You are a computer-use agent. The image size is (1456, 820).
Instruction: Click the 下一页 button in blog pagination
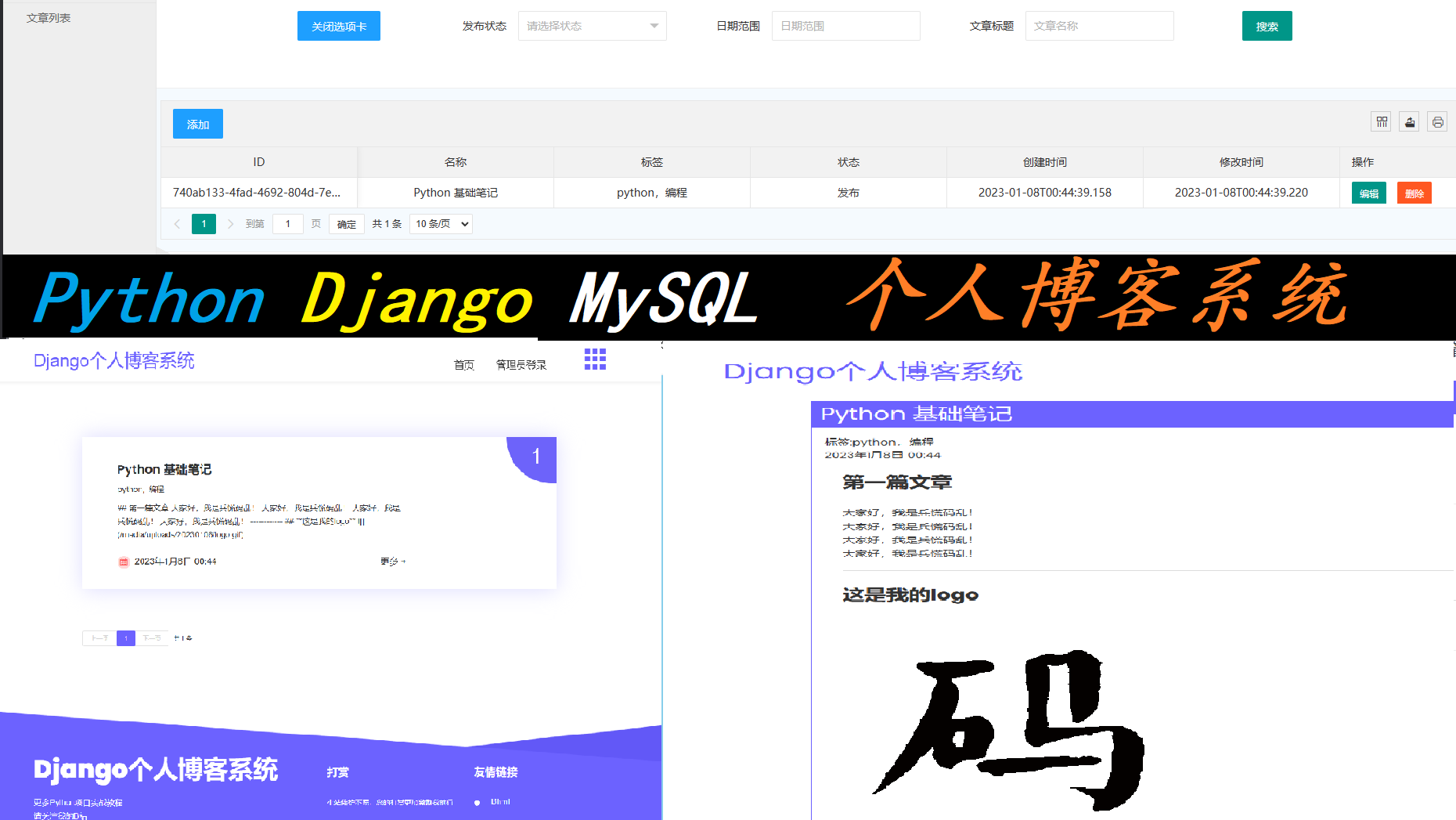[152, 638]
